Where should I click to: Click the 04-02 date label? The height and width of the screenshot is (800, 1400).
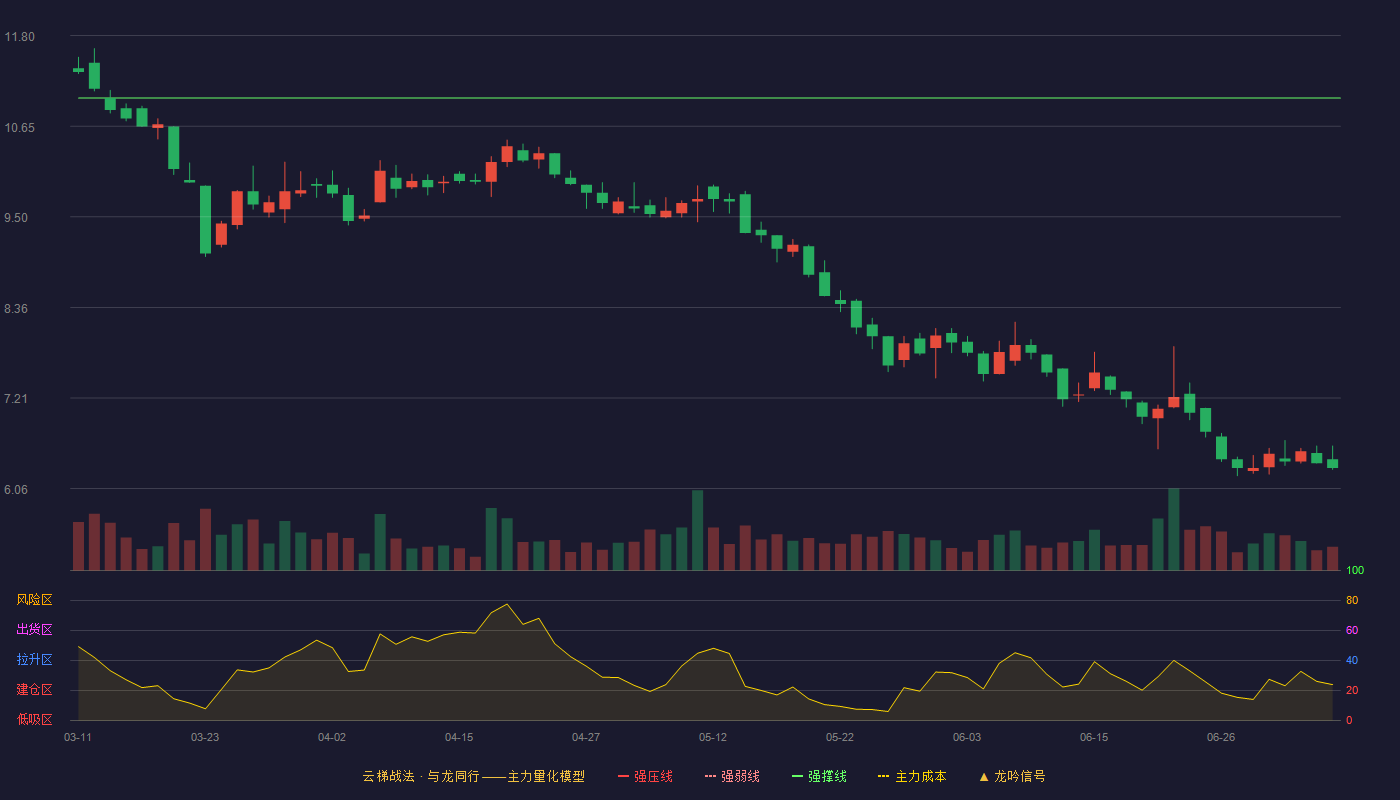click(332, 737)
